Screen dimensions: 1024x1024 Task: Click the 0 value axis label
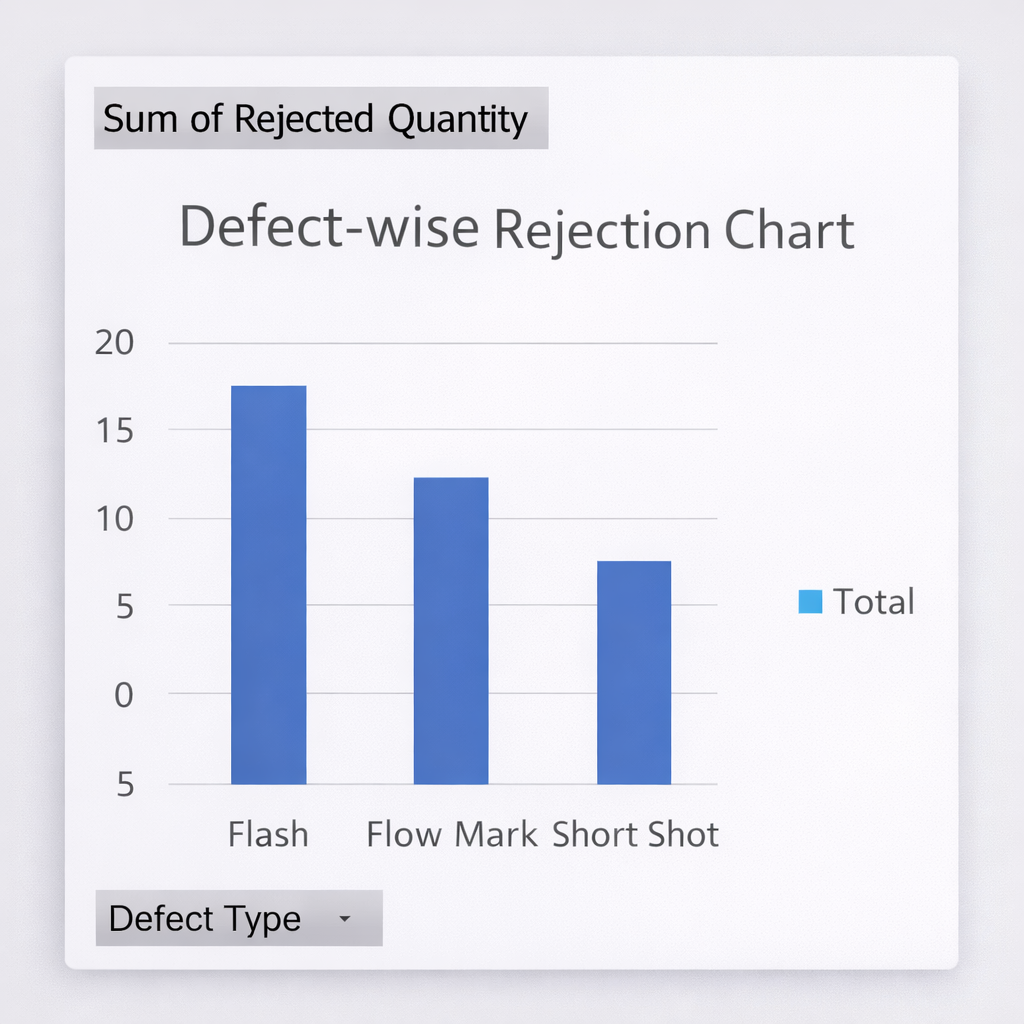point(123,694)
